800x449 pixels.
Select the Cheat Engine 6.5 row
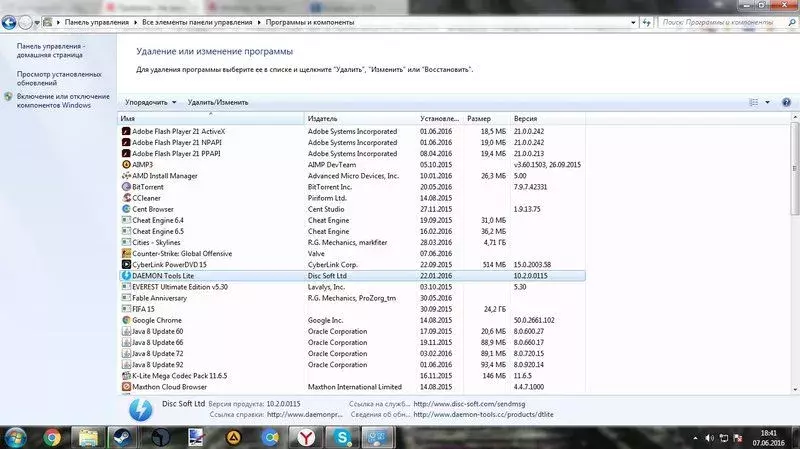tap(352, 231)
